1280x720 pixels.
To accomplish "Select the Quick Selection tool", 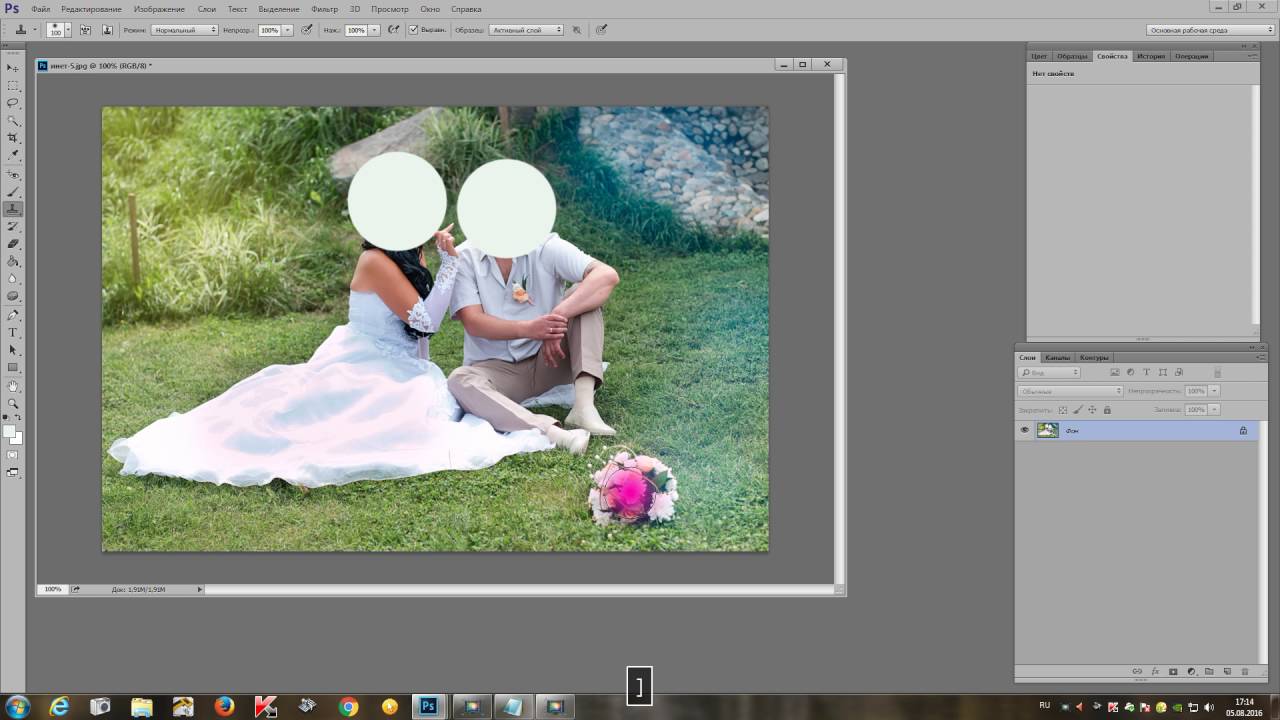I will click(13, 121).
